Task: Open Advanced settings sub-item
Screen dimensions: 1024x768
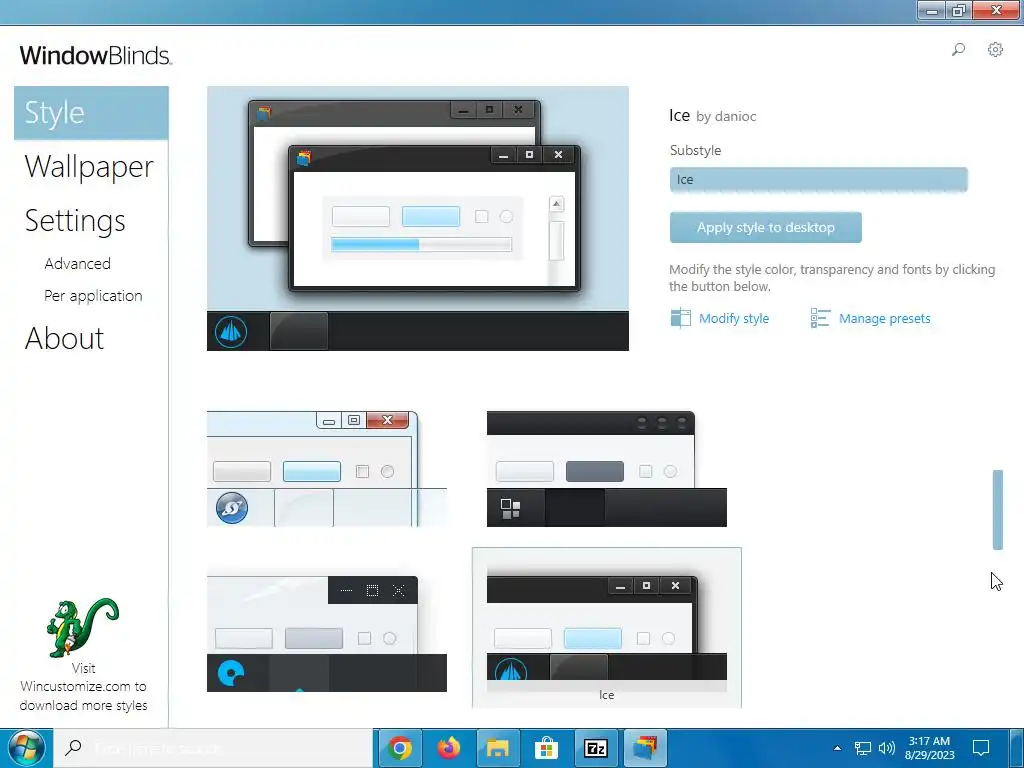Action: [x=78, y=263]
